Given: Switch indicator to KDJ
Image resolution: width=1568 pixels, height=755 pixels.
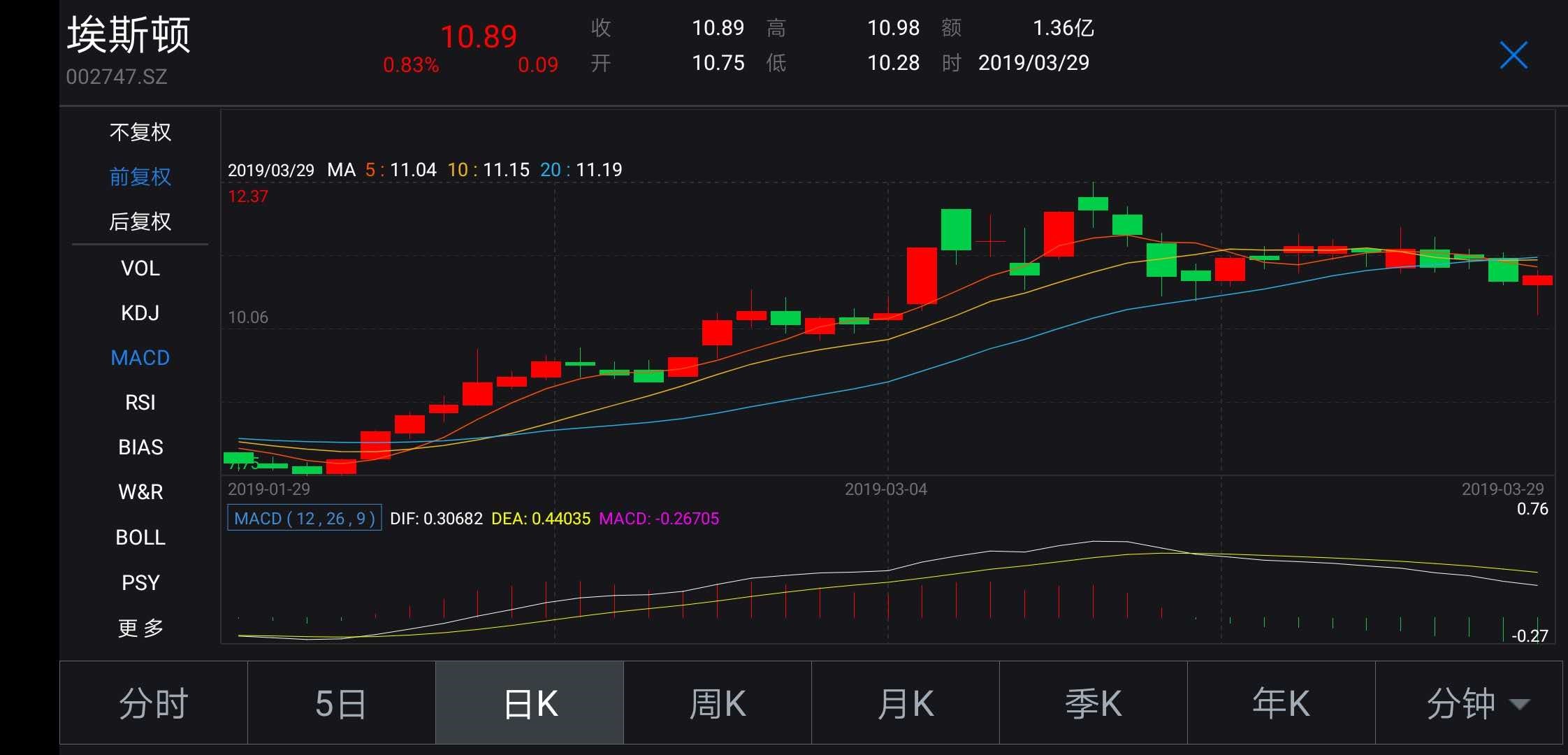Looking at the screenshot, I should (140, 312).
